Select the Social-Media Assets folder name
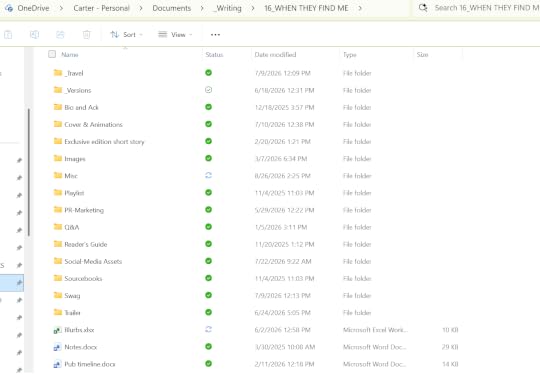The image size is (540, 375). (93, 261)
